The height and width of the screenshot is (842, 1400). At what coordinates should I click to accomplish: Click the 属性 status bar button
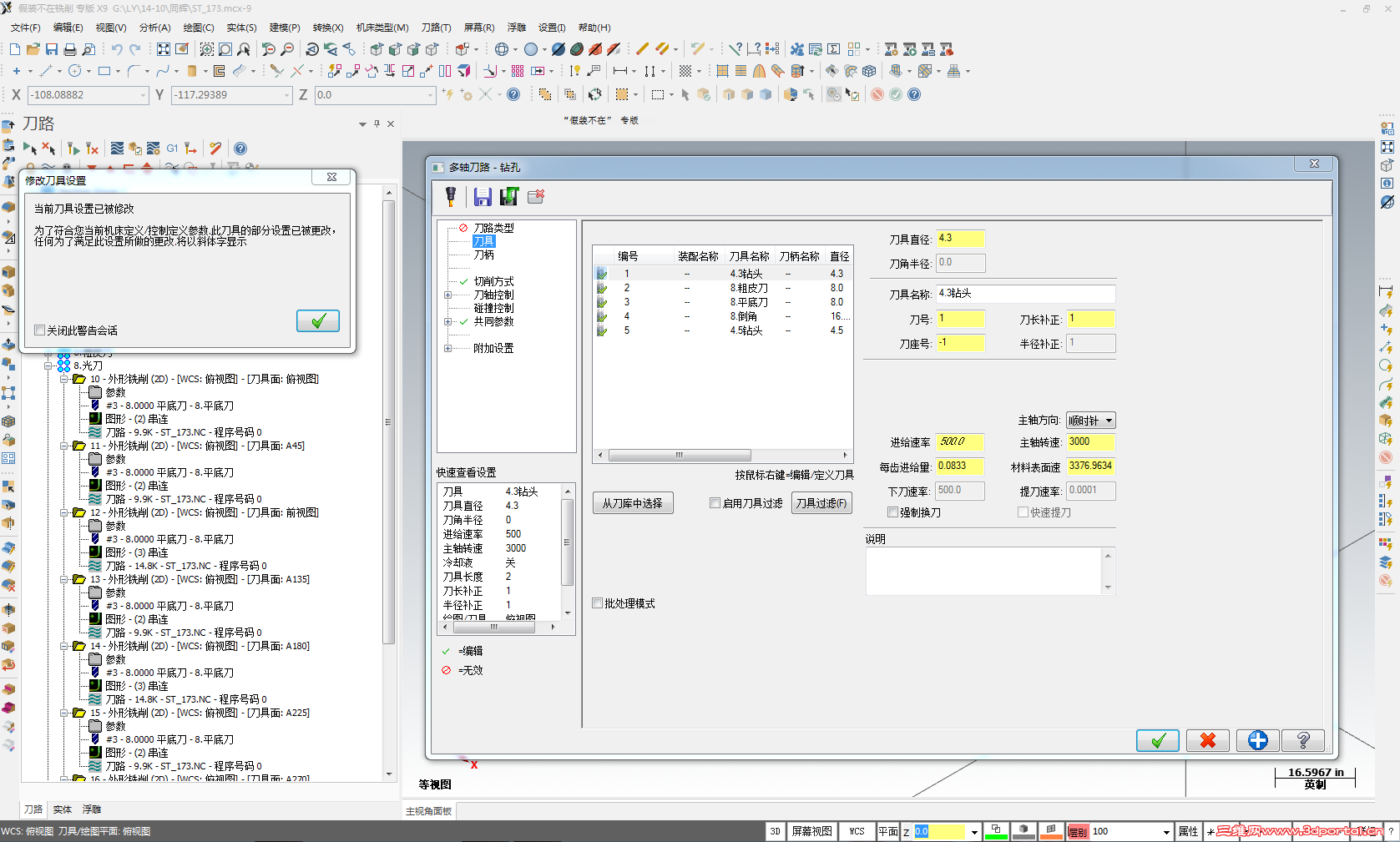[1188, 831]
